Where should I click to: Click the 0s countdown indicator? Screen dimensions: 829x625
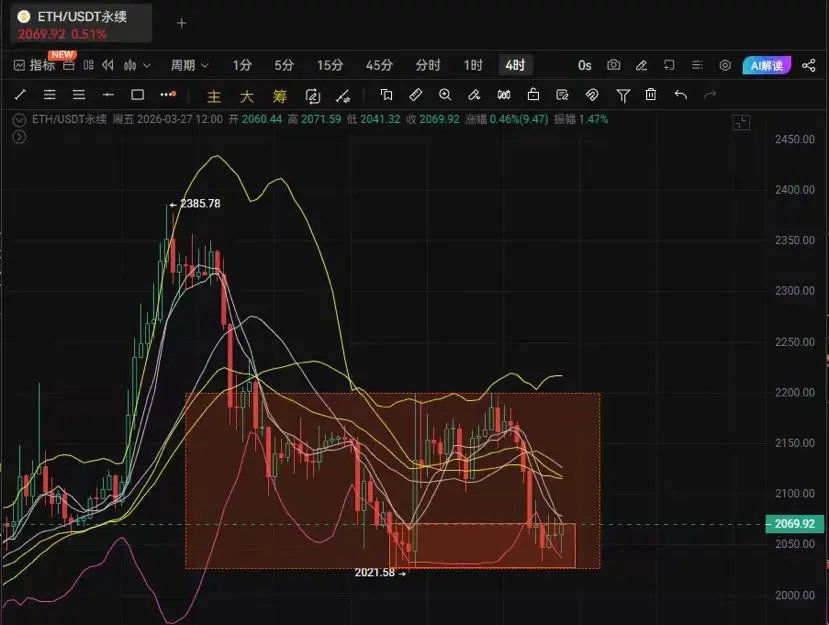pyautogui.click(x=584, y=65)
